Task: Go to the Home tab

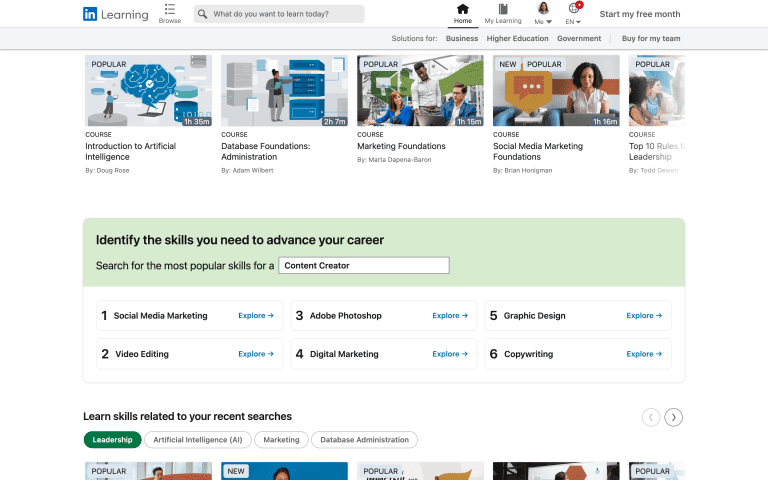Action: [462, 14]
